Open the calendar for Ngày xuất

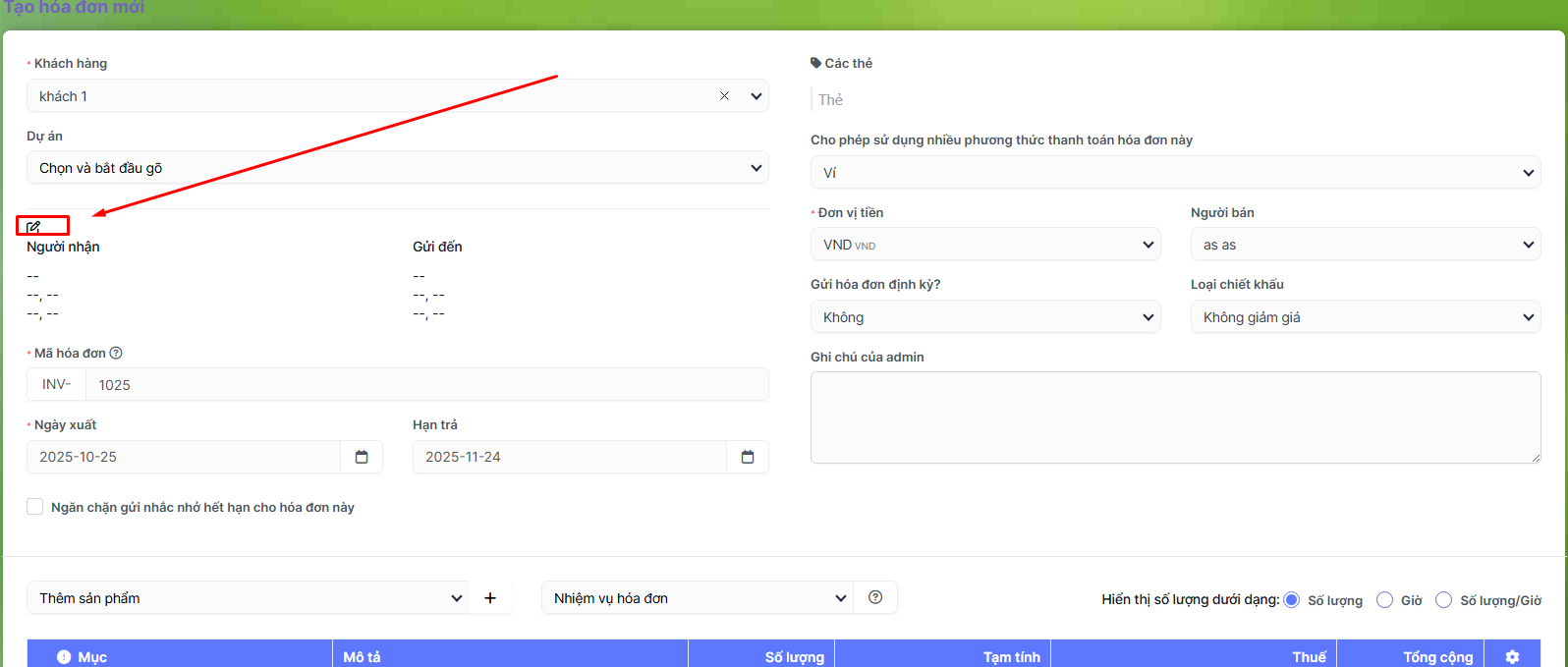click(x=362, y=457)
